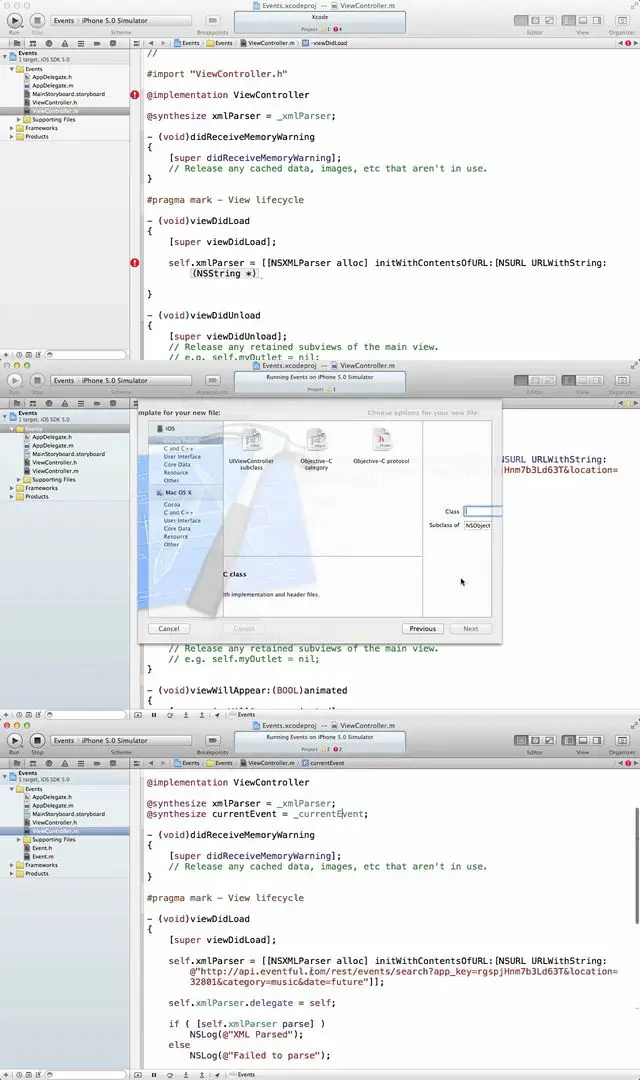Click the Stop button in the top window
Image resolution: width=640 pixels, height=1080 pixels.
click(37, 21)
